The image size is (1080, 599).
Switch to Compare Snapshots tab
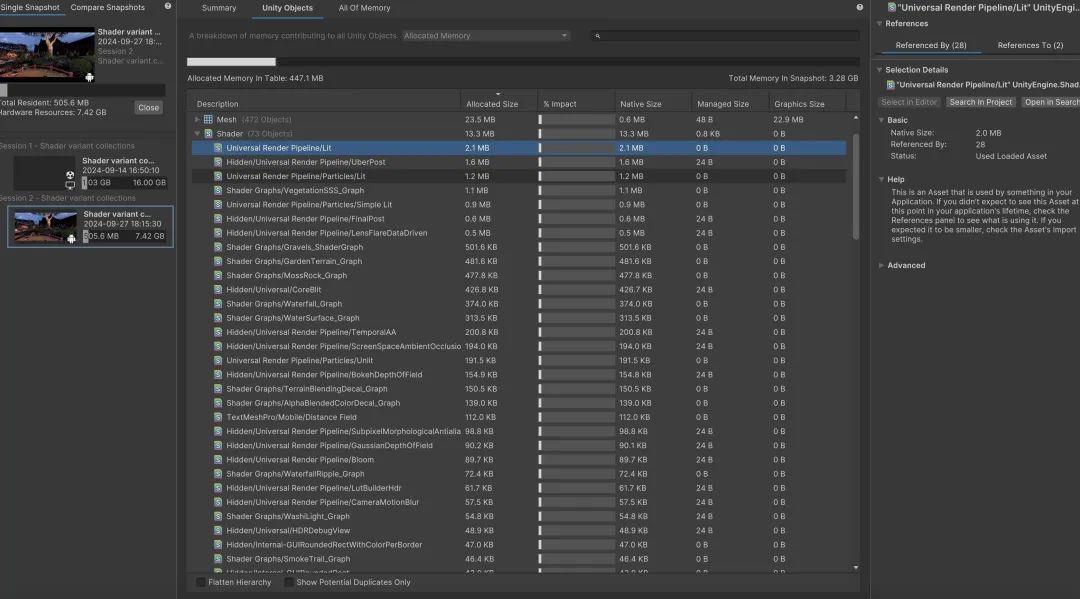pos(107,8)
